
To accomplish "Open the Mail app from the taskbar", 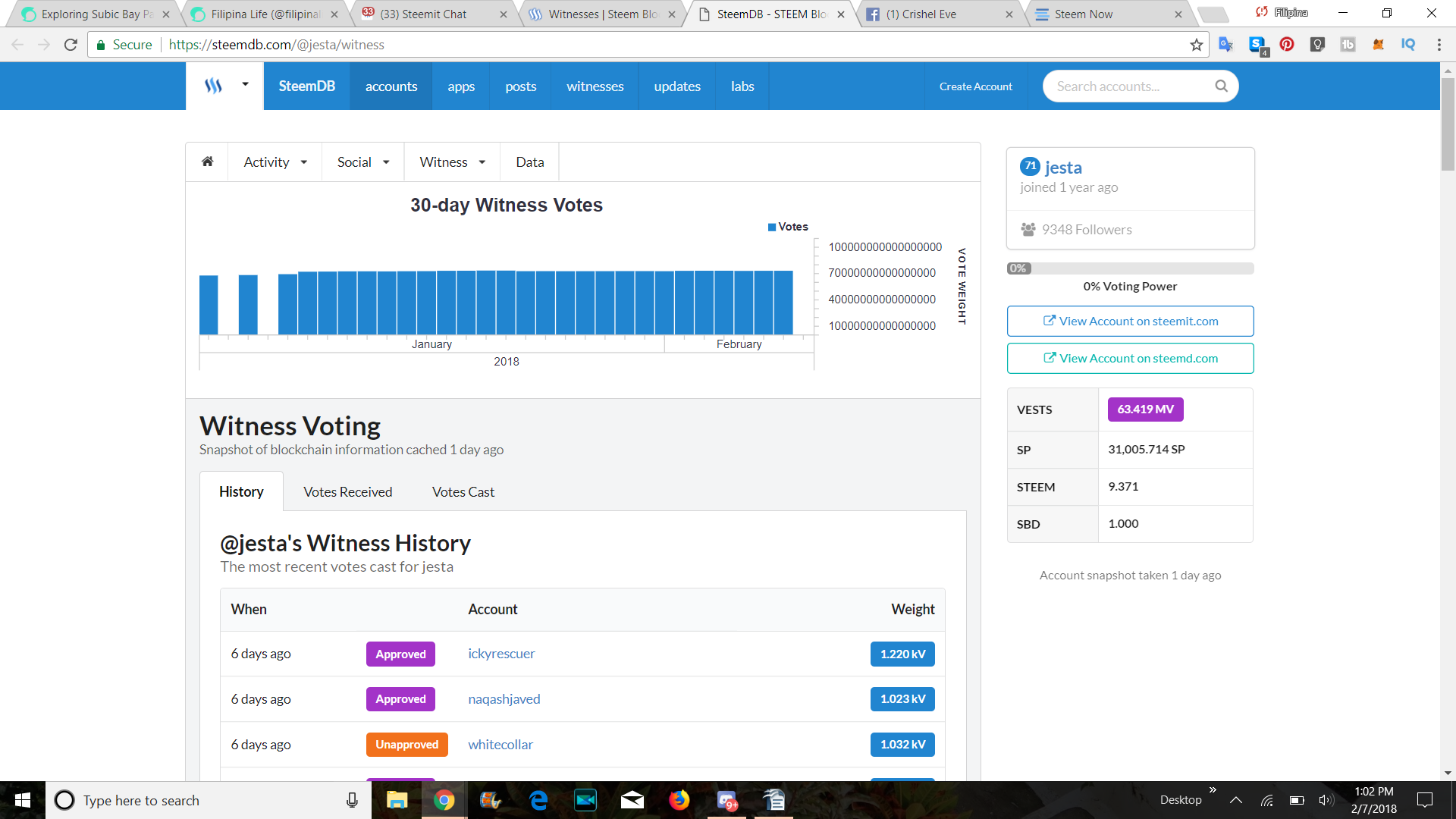I will (x=632, y=800).
